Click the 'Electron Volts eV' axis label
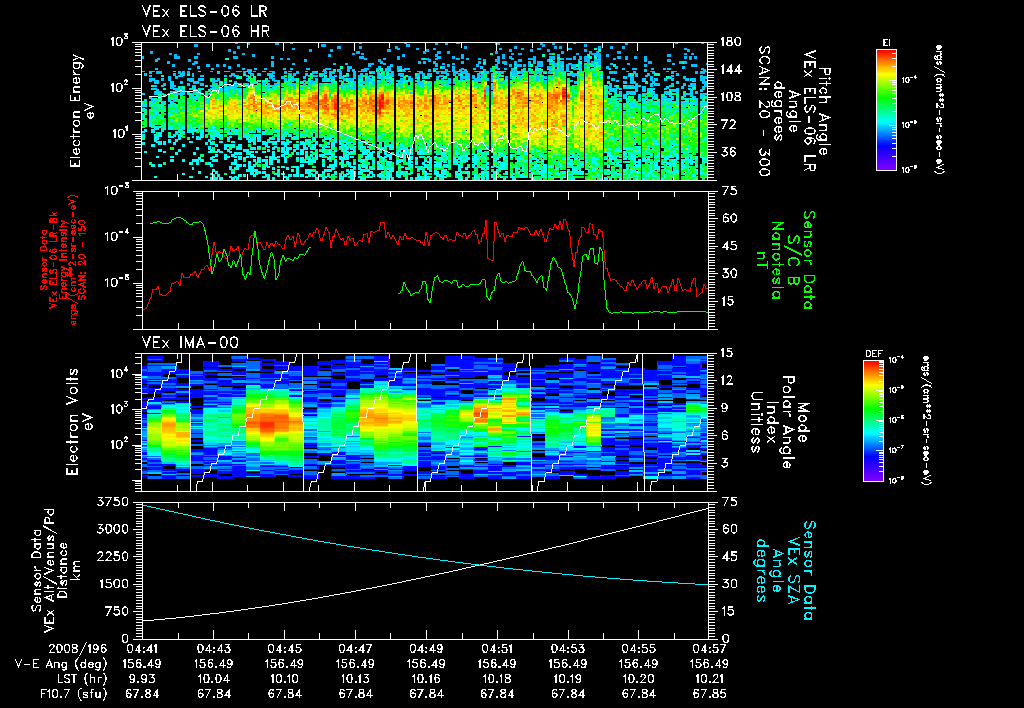This screenshot has width=1024, height=708. click(x=78, y=421)
